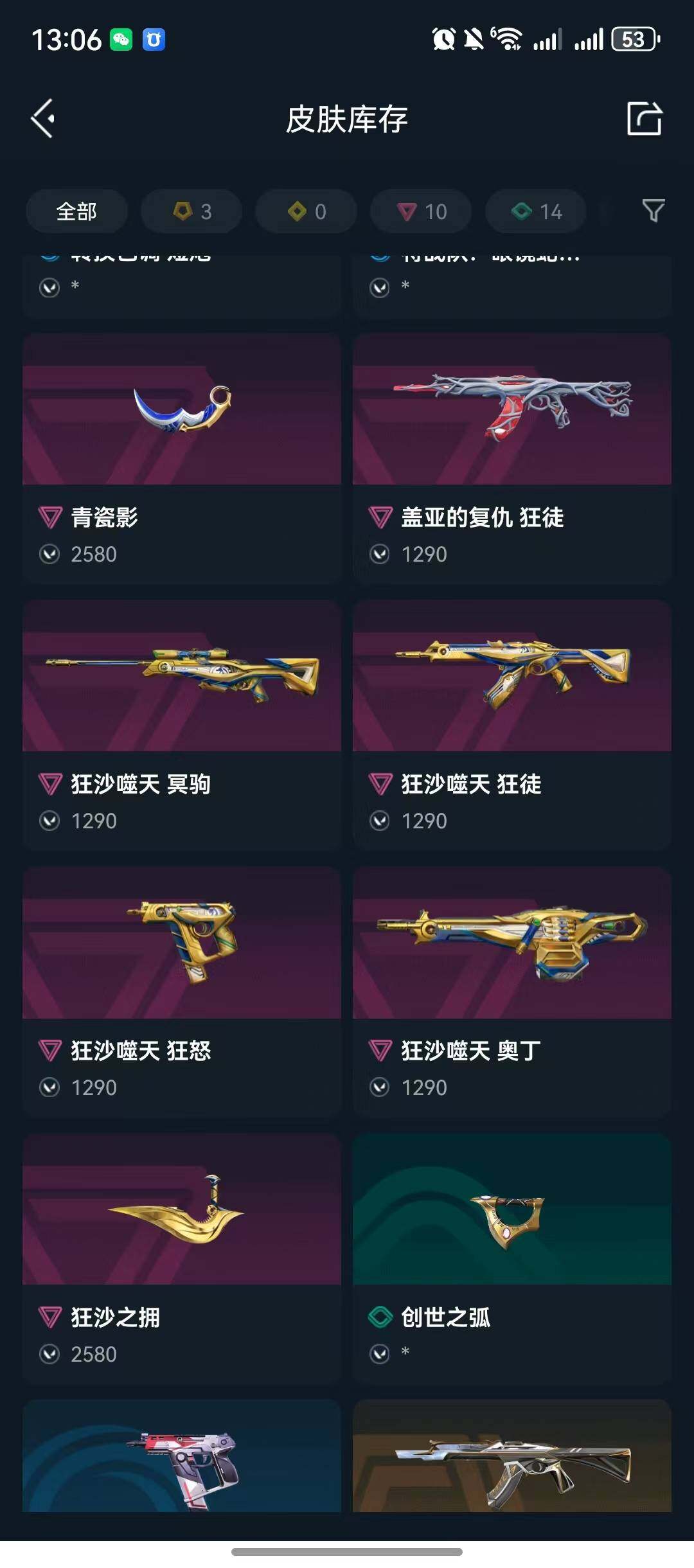Tap the back arrow icon
The height and width of the screenshot is (1568, 694).
pyautogui.click(x=43, y=119)
